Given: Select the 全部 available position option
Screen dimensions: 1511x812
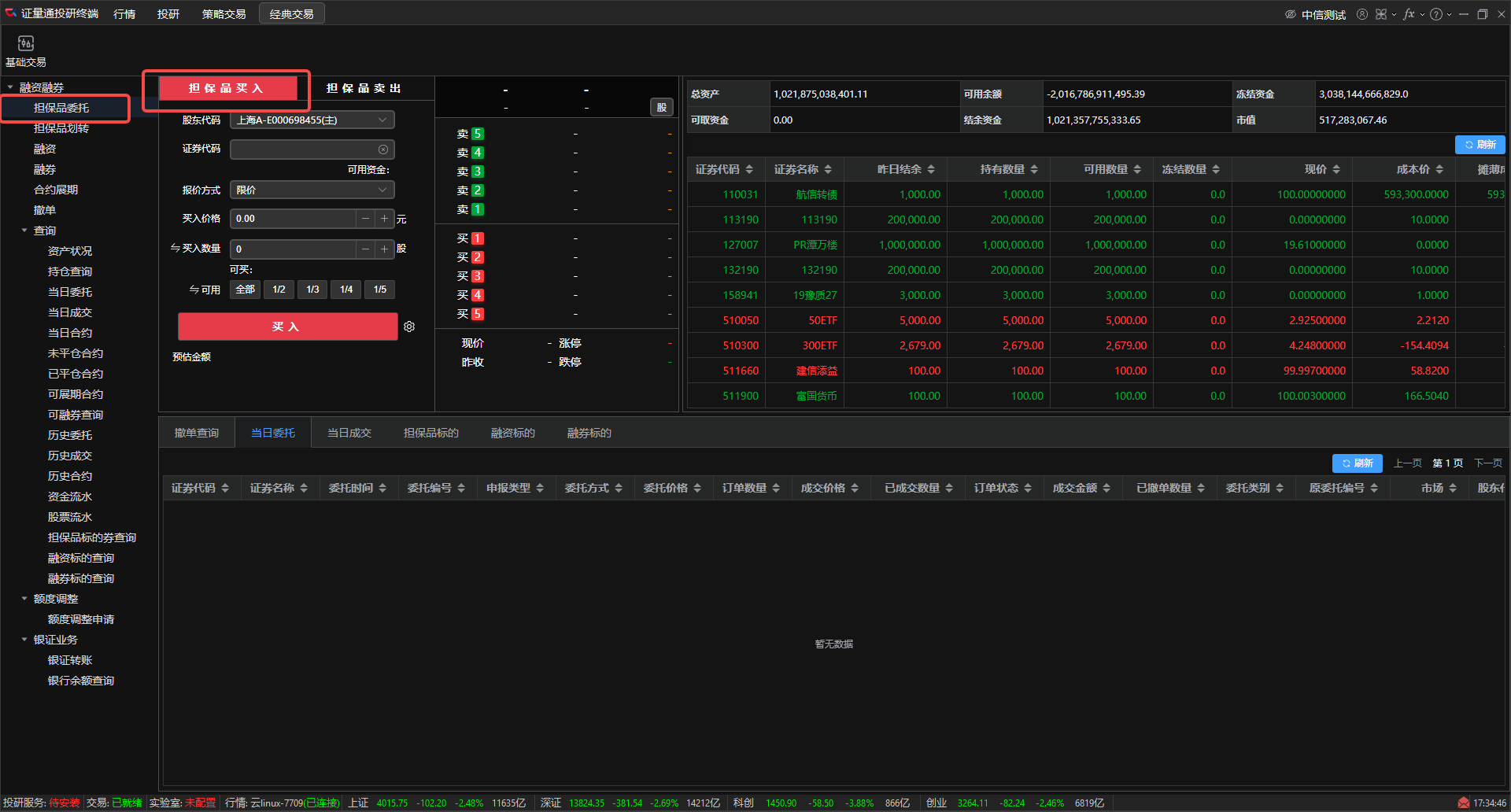Looking at the screenshot, I should tap(245, 290).
